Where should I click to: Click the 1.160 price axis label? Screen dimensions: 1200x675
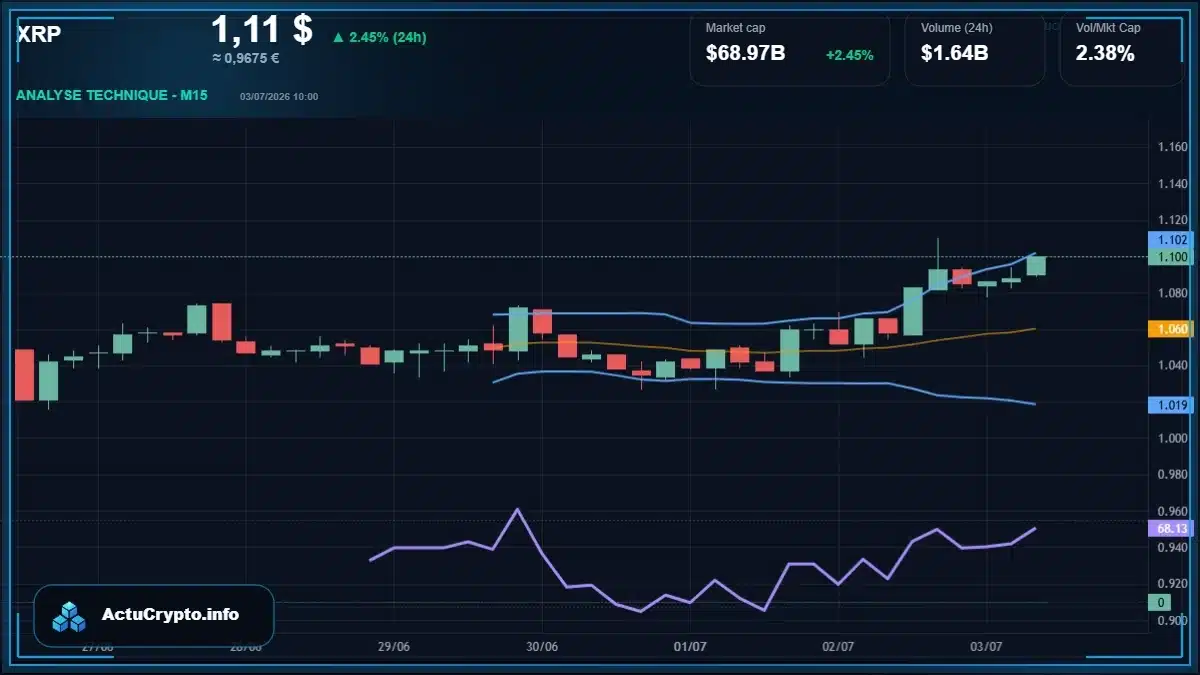pos(1172,147)
